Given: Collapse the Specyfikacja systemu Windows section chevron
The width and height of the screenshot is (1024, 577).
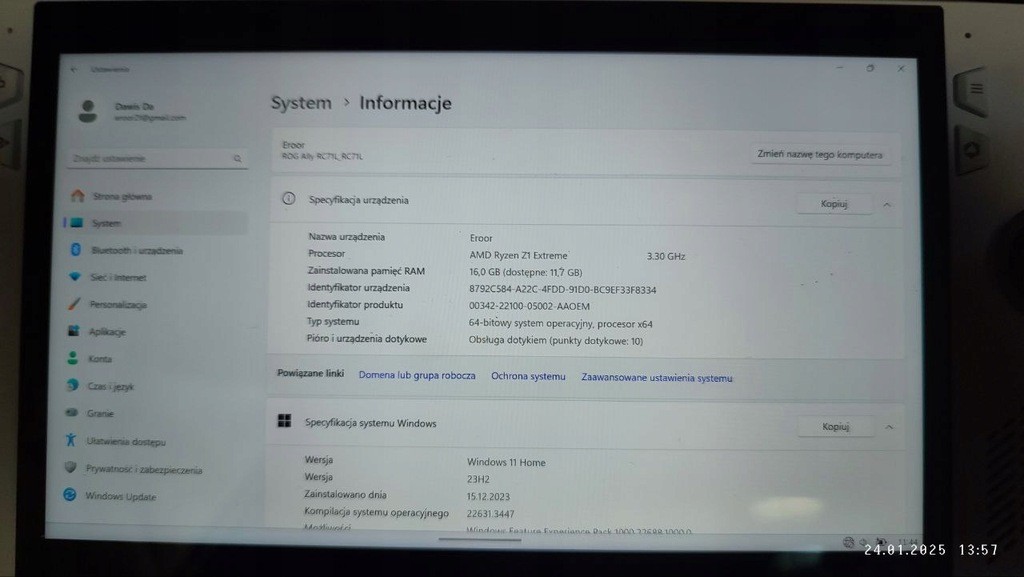Looking at the screenshot, I should click(888, 427).
